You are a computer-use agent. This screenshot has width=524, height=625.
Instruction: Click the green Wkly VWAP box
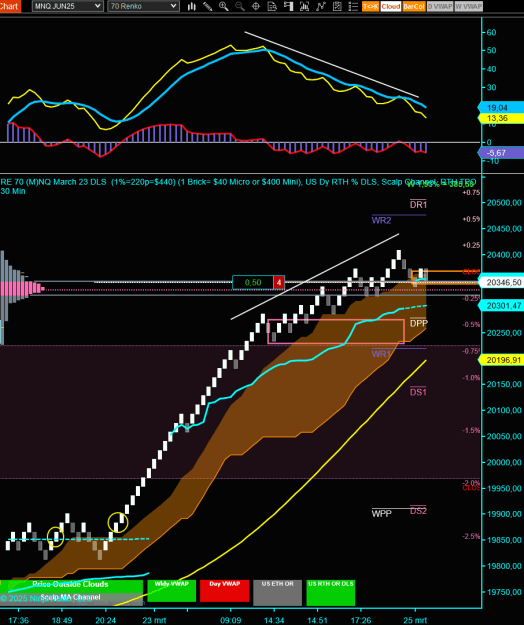(x=171, y=591)
